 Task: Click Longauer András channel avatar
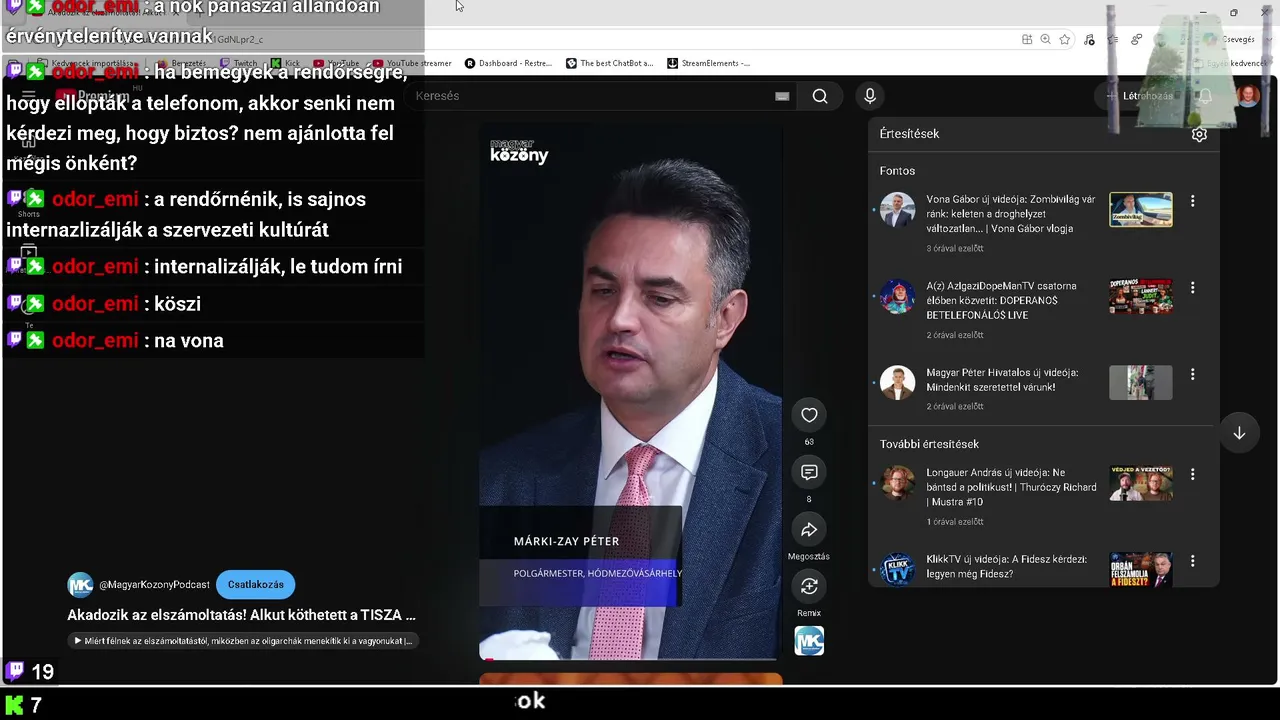[897, 483]
